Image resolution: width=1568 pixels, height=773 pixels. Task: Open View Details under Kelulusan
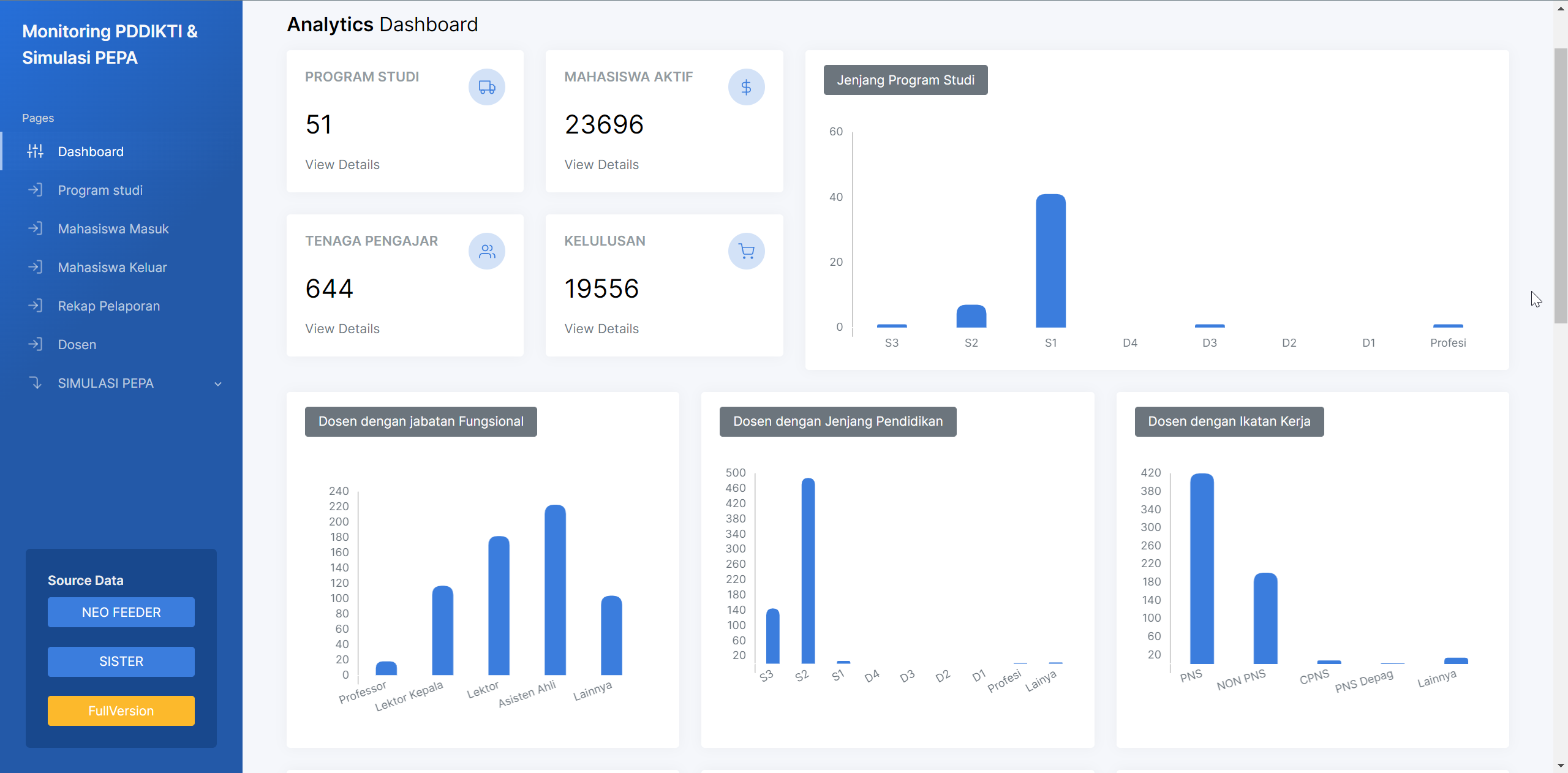601,329
